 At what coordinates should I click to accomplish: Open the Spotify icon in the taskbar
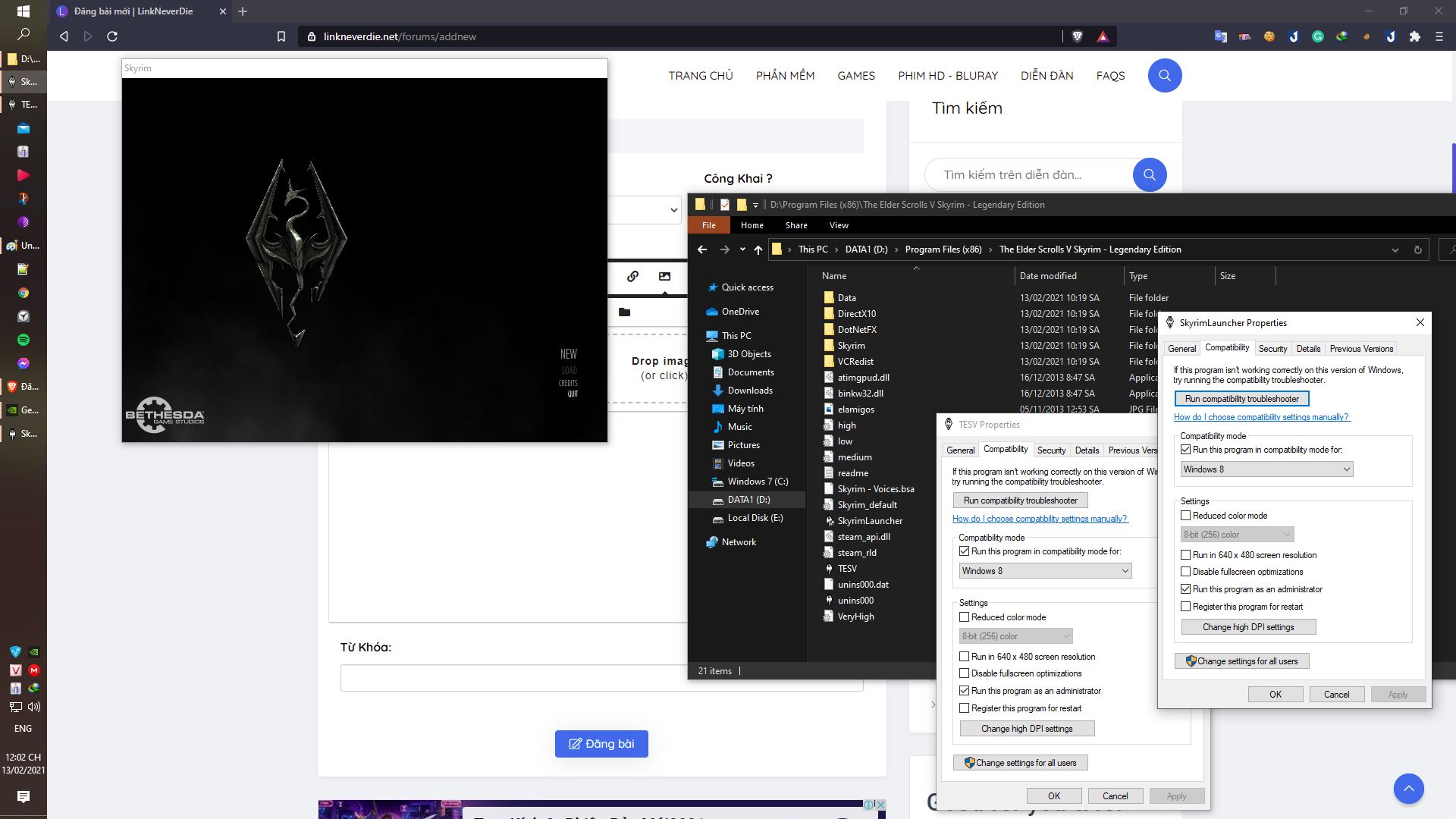pos(23,340)
